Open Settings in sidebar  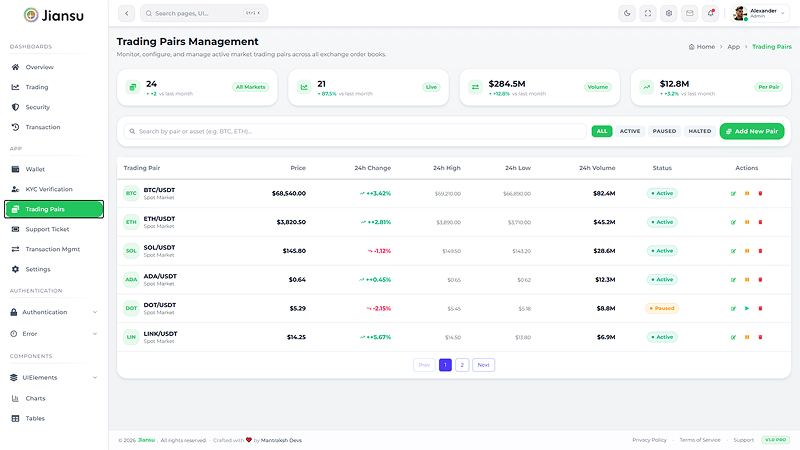[54, 269]
